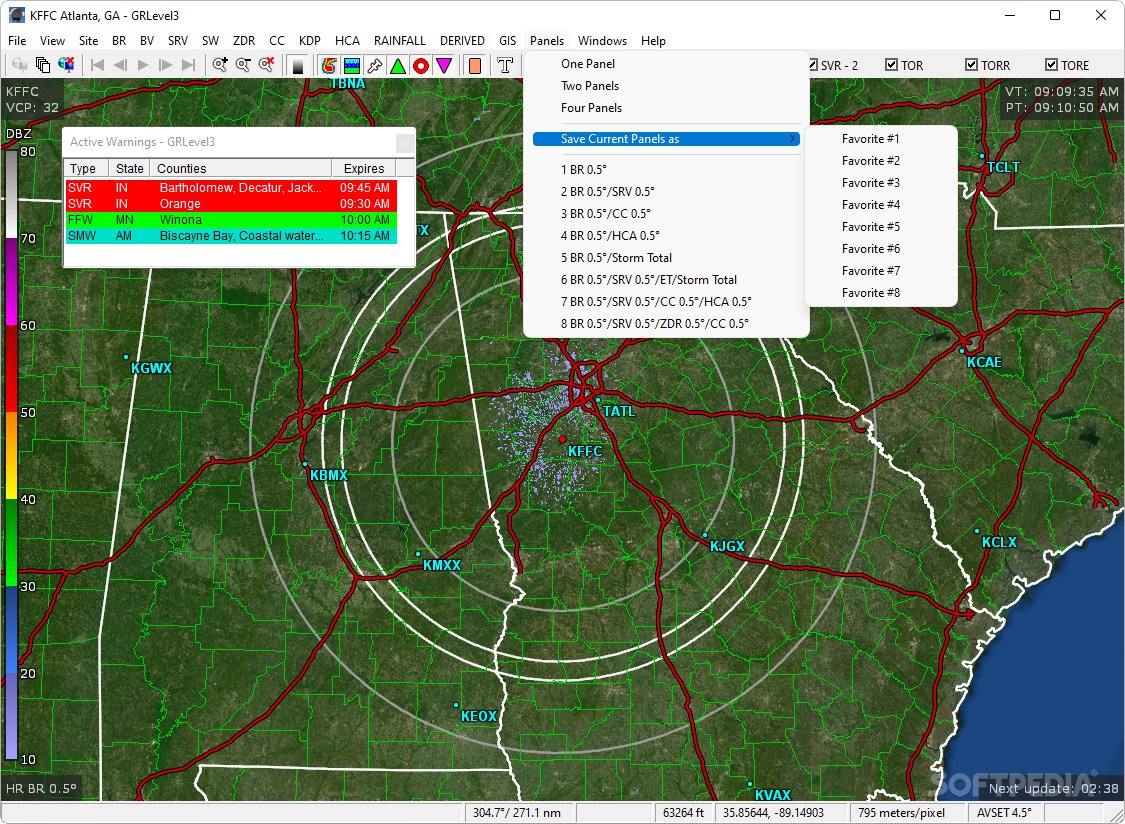Open the HCA product menu

pyautogui.click(x=347, y=41)
